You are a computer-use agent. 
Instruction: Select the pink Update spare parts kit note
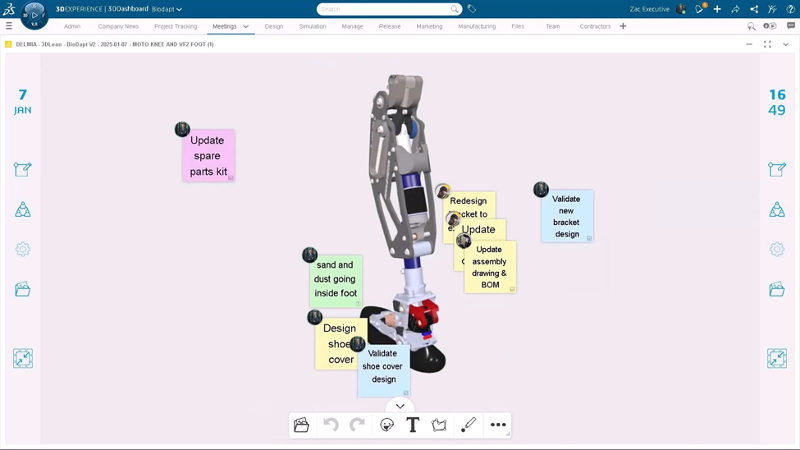click(x=208, y=156)
